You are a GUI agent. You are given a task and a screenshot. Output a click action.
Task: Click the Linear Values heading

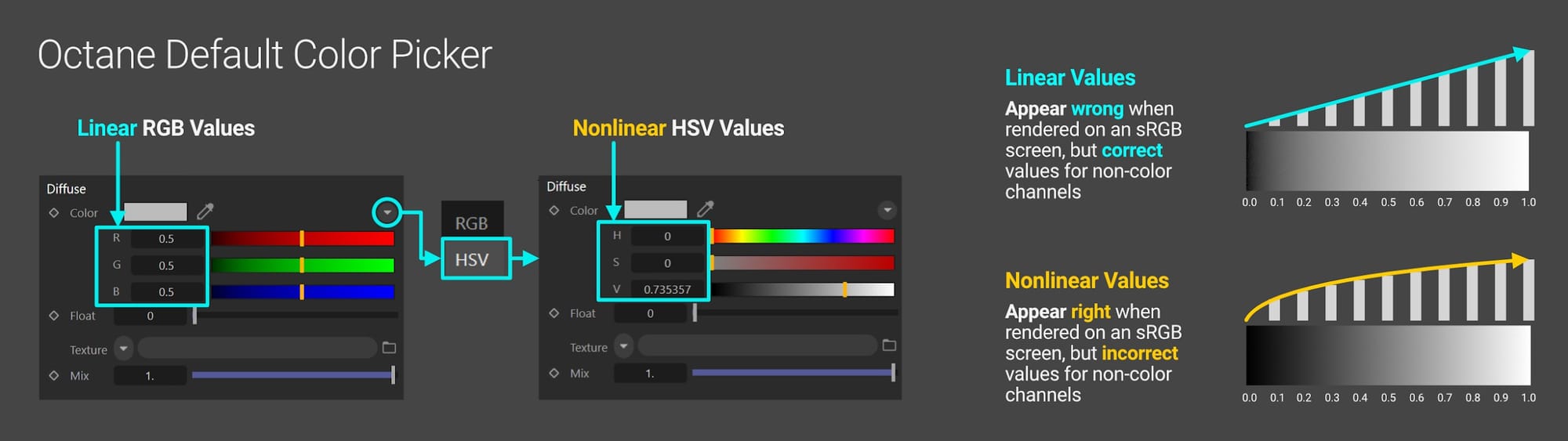1070,78
